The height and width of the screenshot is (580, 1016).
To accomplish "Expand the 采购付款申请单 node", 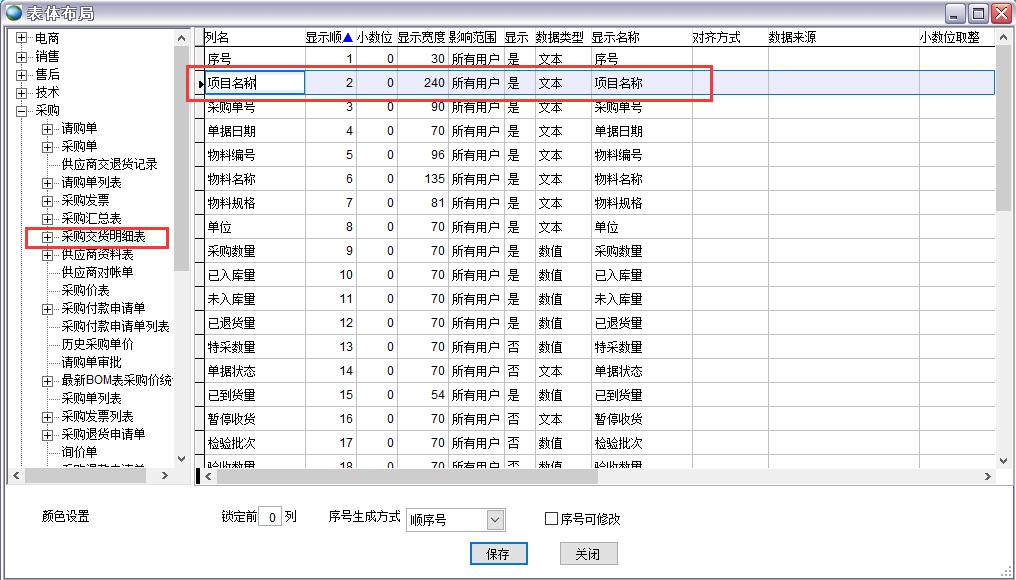I will [47, 309].
